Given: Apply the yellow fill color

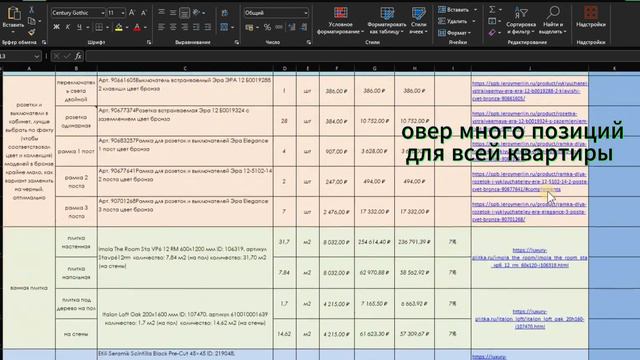Looking at the screenshot, I should 119,27.
